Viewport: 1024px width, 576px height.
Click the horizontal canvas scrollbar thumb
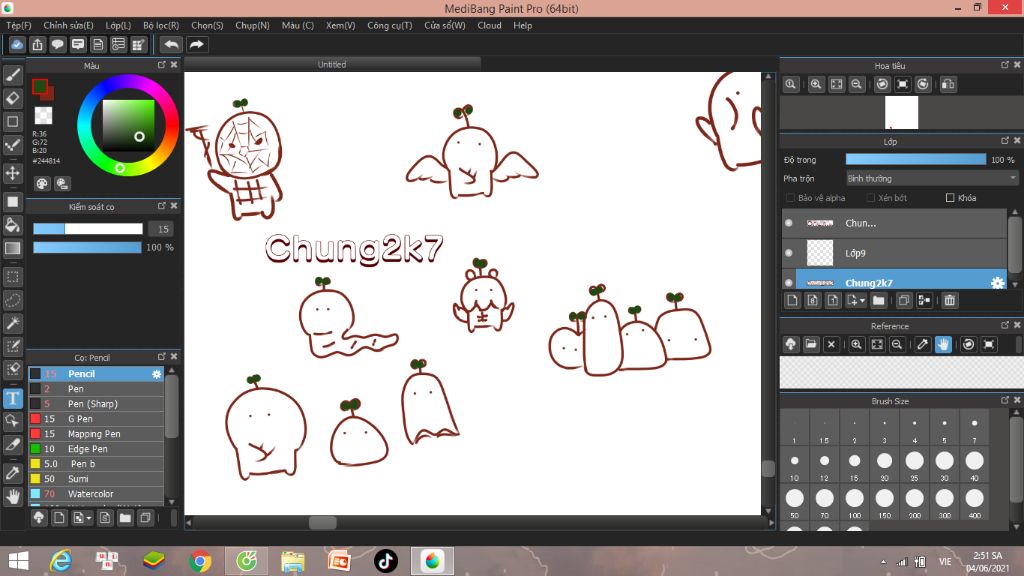(323, 522)
